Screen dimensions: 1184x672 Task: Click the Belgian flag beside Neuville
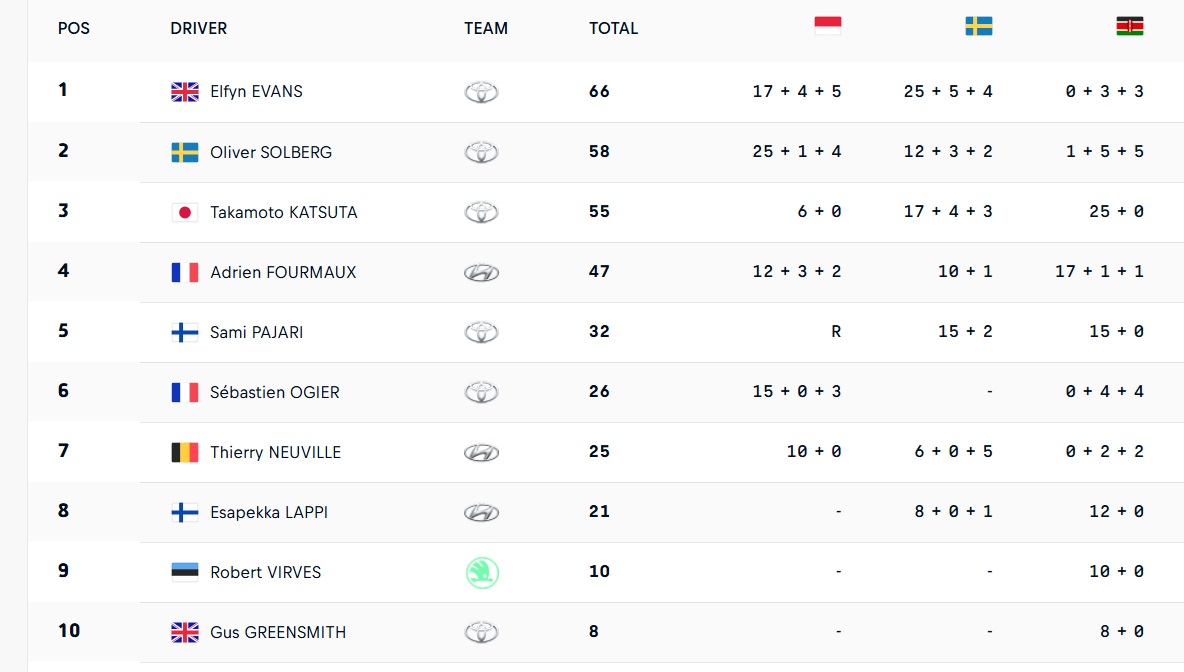185,452
